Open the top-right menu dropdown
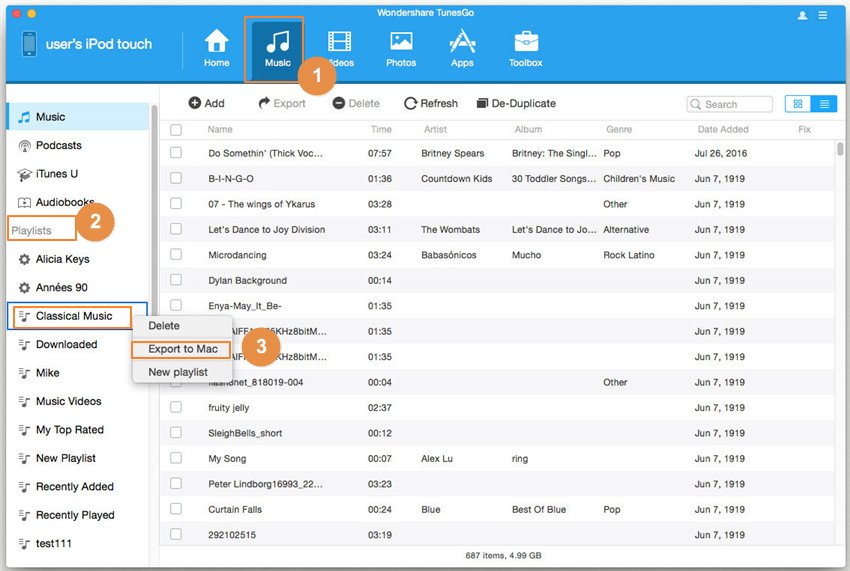This screenshot has height=571, width=850. pos(824,15)
